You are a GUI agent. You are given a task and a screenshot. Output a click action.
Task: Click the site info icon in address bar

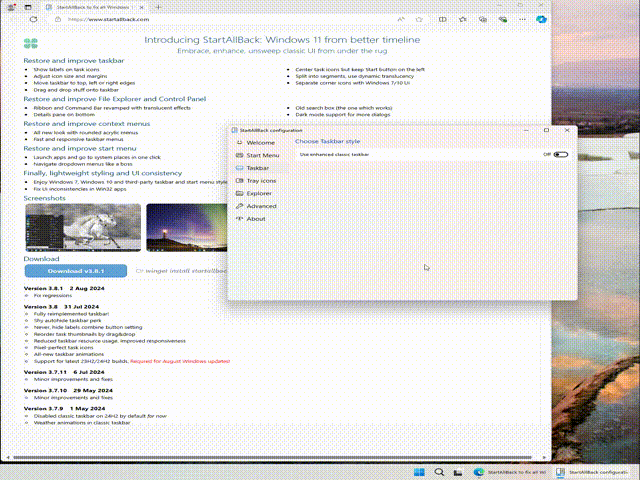pyautogui.click(x=58, y=19)
